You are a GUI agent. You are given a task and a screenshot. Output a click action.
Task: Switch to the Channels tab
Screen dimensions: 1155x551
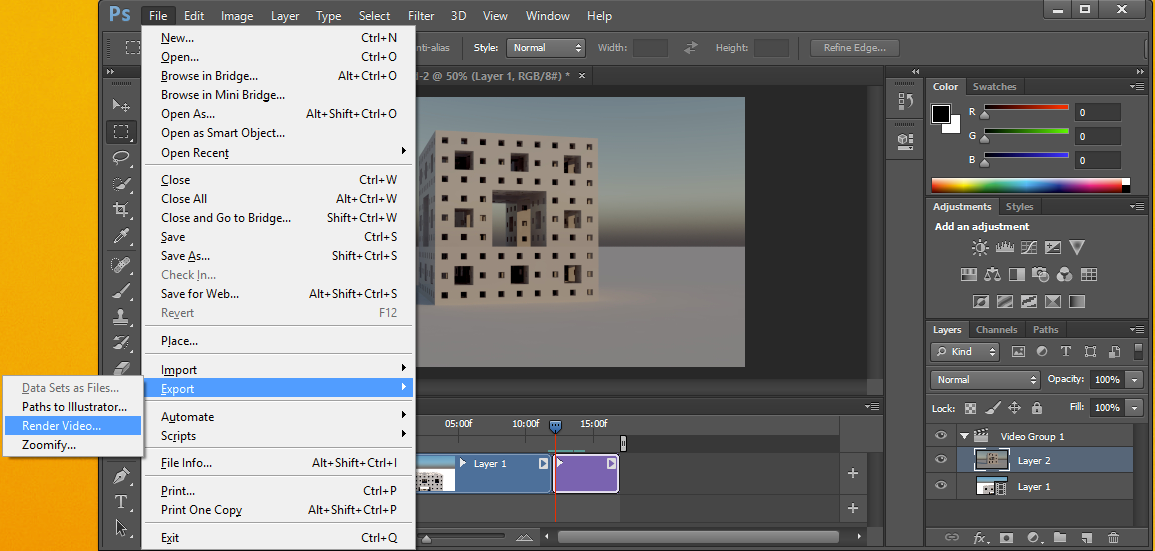click(996, 329)
